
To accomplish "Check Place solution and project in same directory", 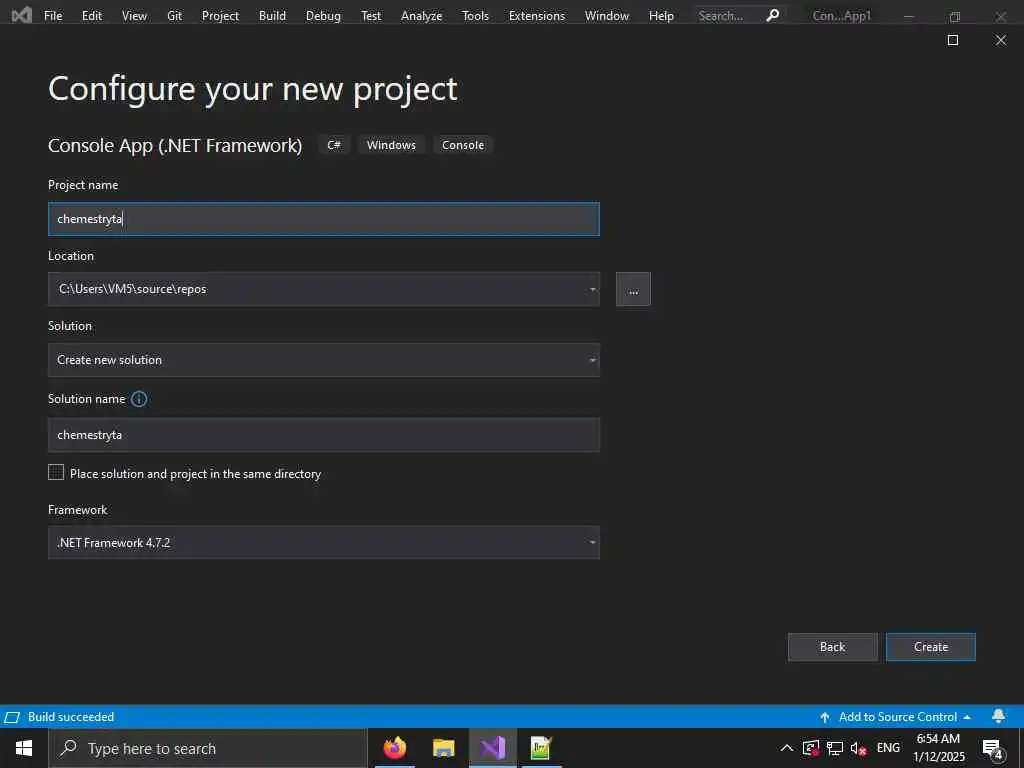I will point(56,472).
